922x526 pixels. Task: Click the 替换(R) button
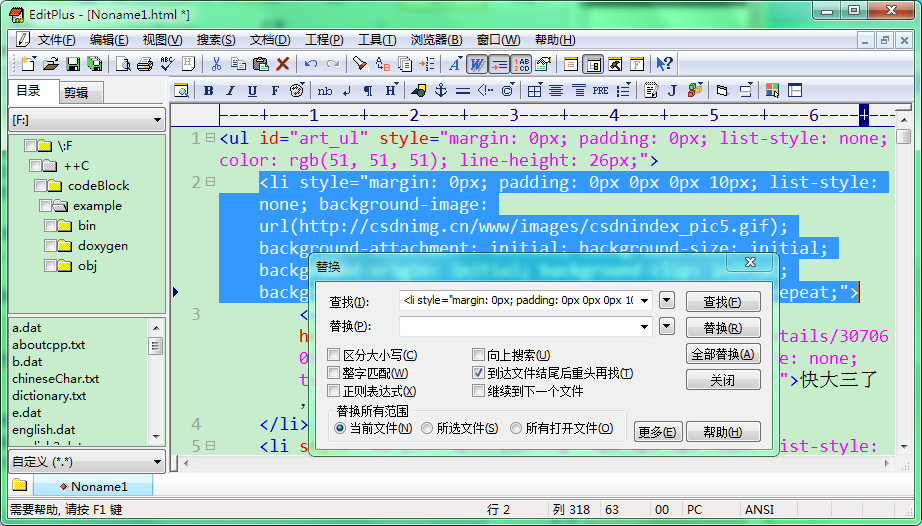(723, 327)
